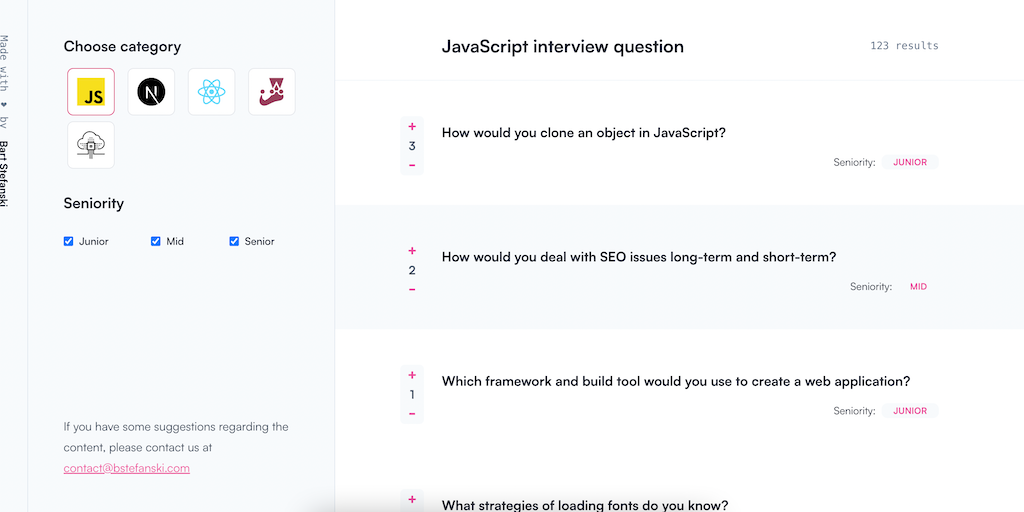
Task: Pick the Jest category icon
Action: [271, 92]
